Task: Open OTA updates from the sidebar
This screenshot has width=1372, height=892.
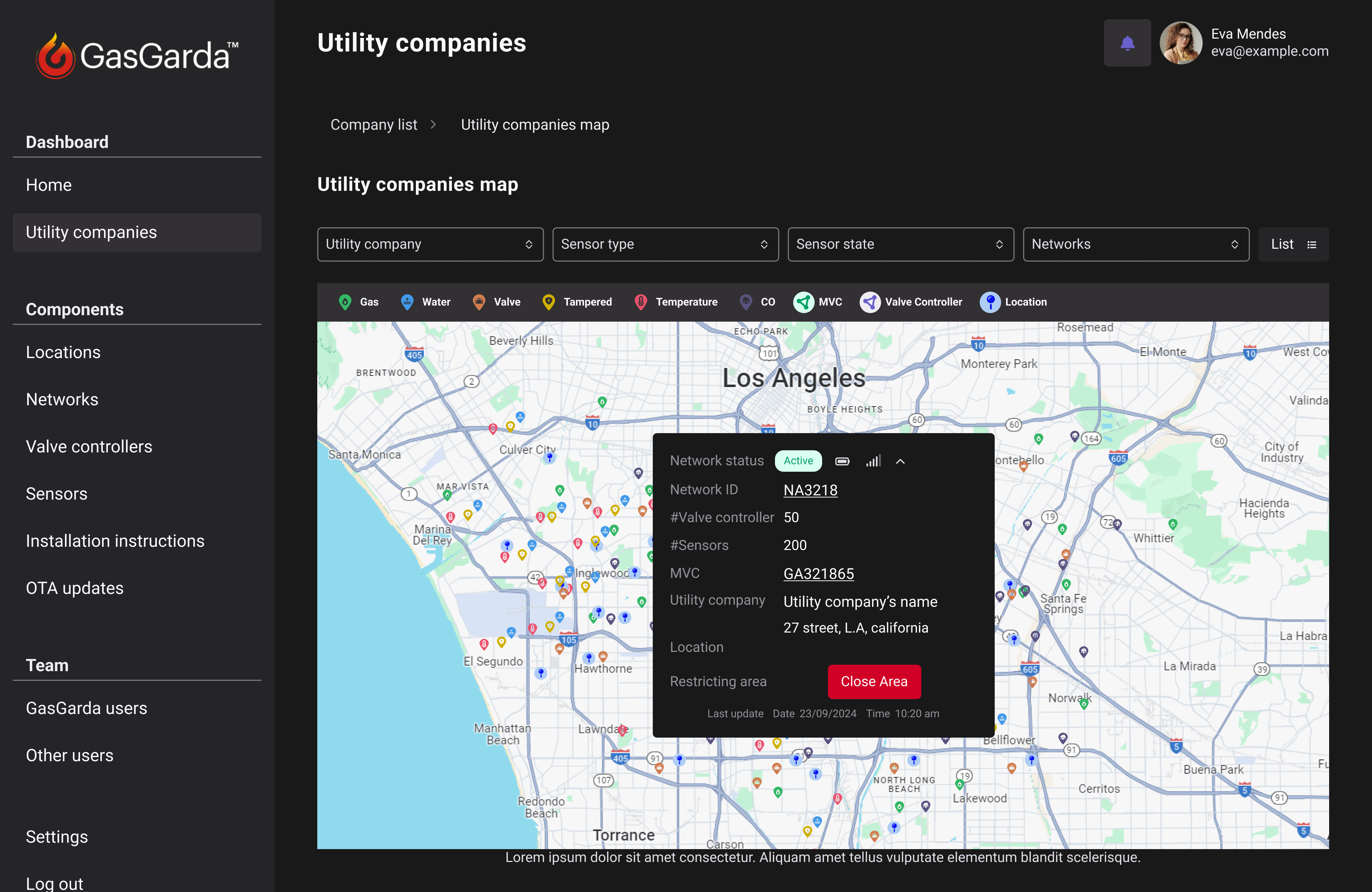Action: click(75, 588)
